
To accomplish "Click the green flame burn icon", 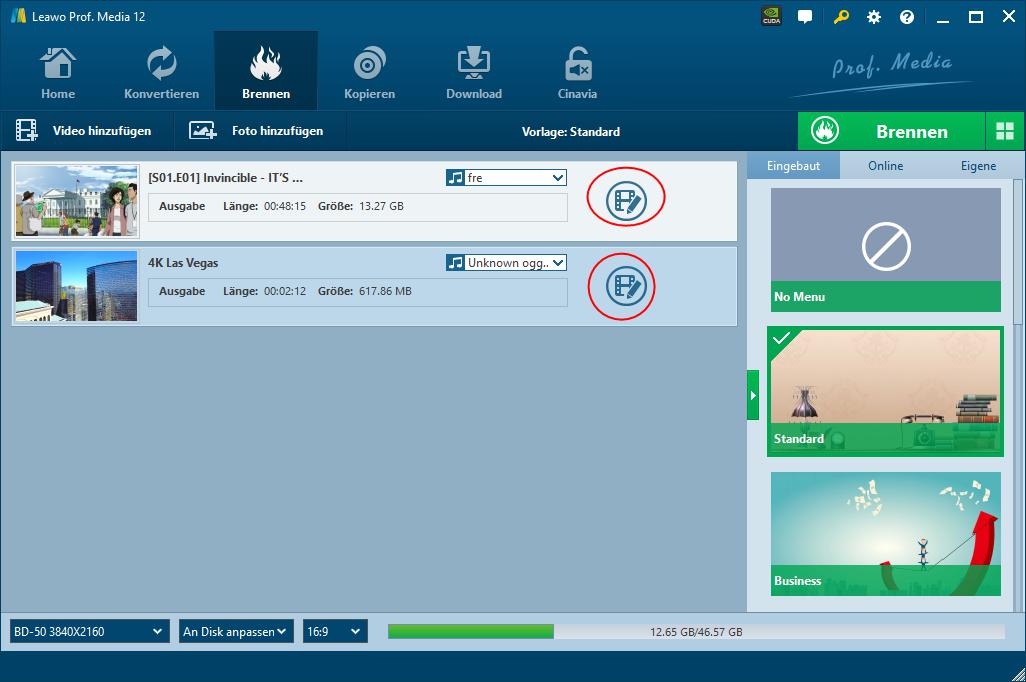I will 824,131.
